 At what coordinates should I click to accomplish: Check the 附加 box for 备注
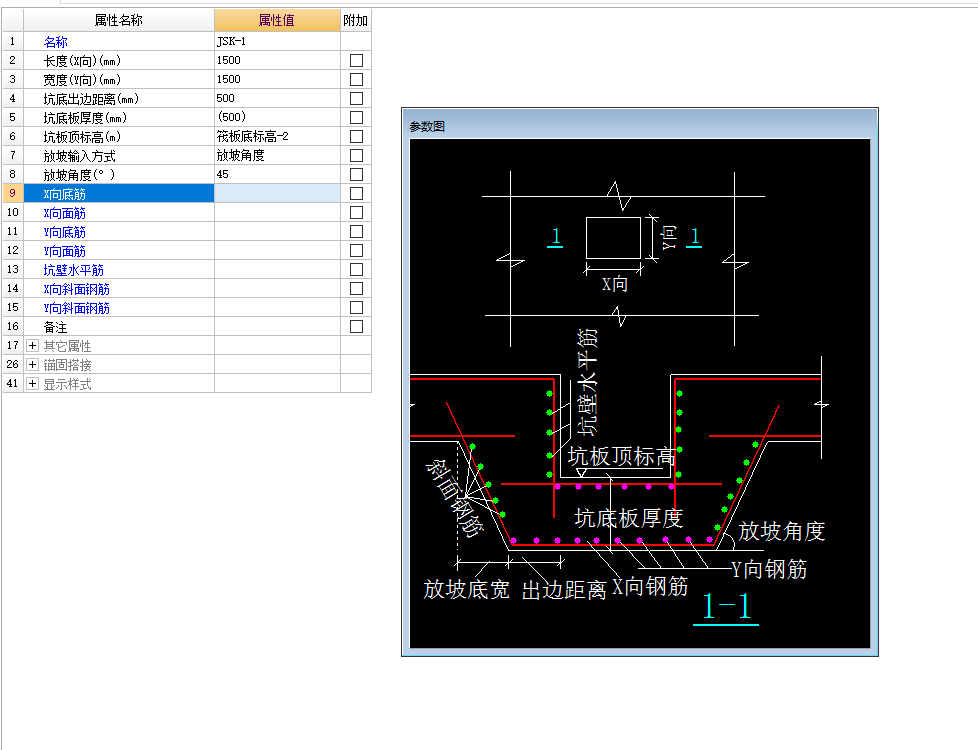(356, 326)
